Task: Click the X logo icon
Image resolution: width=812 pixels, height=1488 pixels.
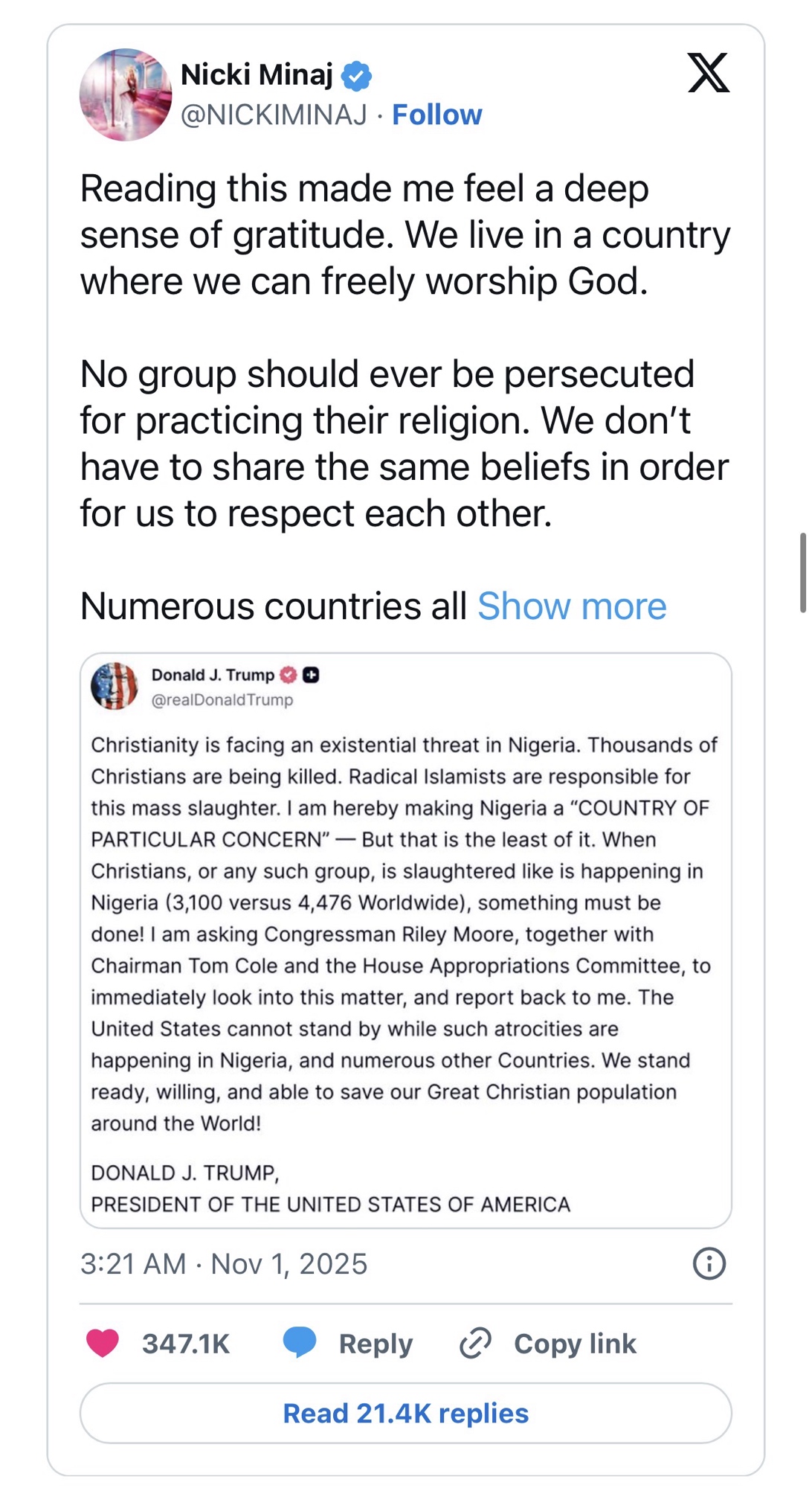Action: (709, 73)
